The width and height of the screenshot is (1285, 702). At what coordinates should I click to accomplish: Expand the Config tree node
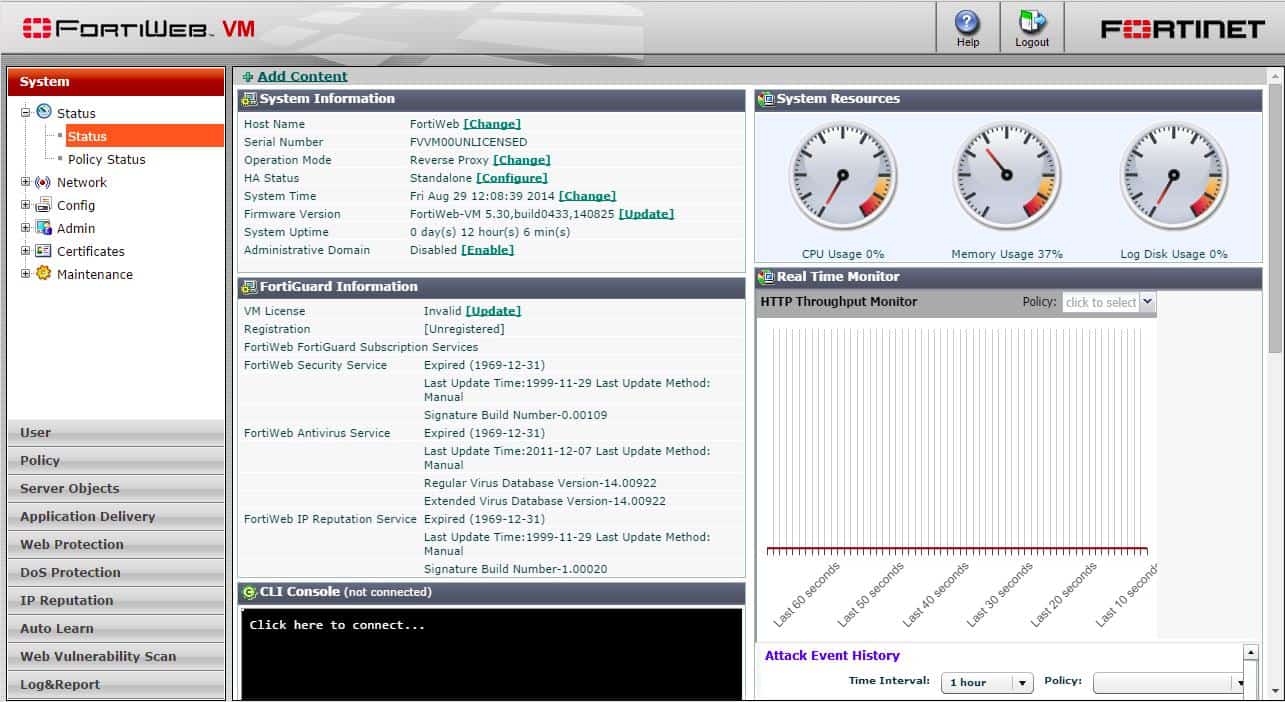point(25,205)
